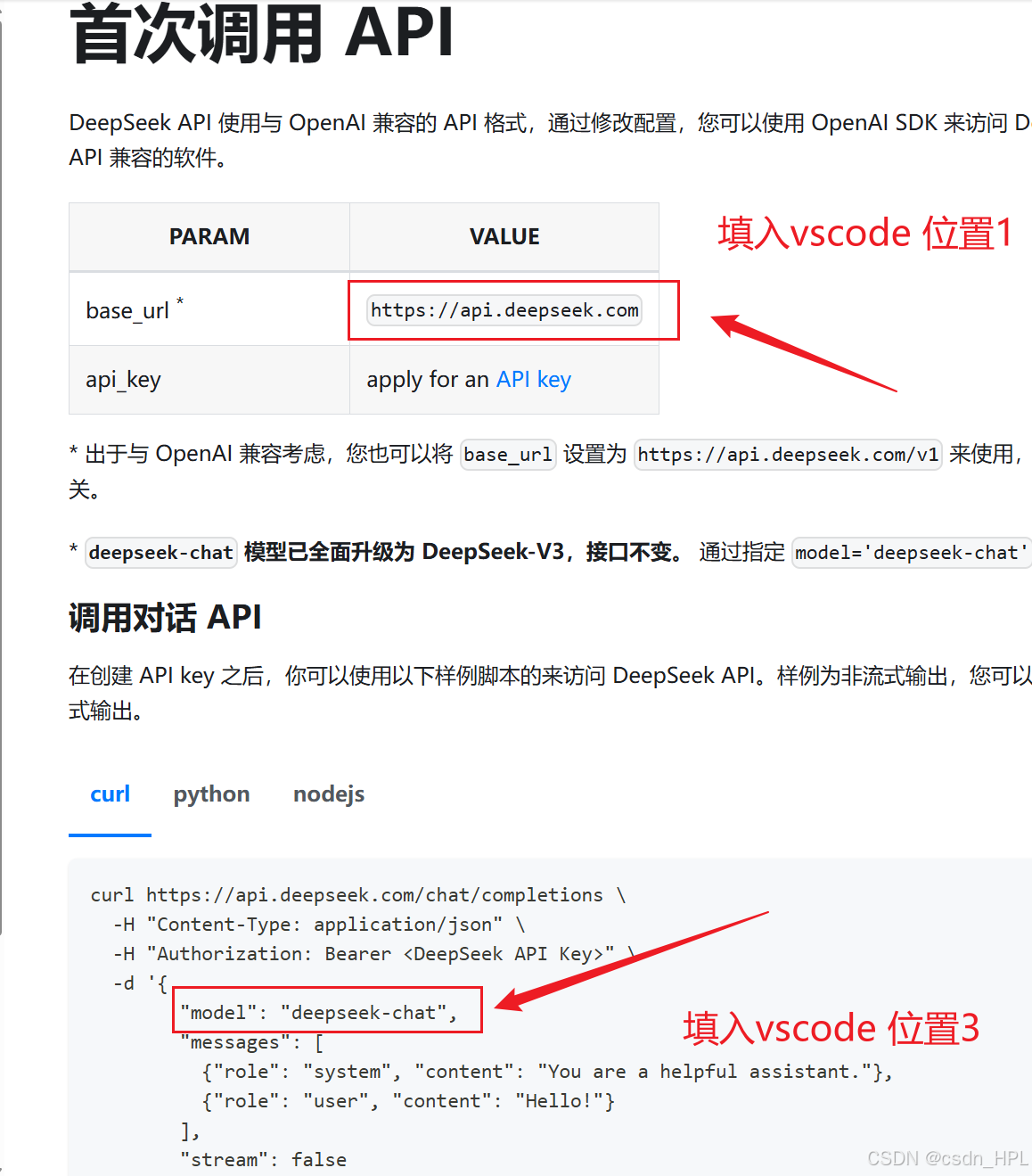Click the https://api.deepseek.com/v1 inline code
The height and width of the screenshot is (1176, 1032).
tap(788, 455)
